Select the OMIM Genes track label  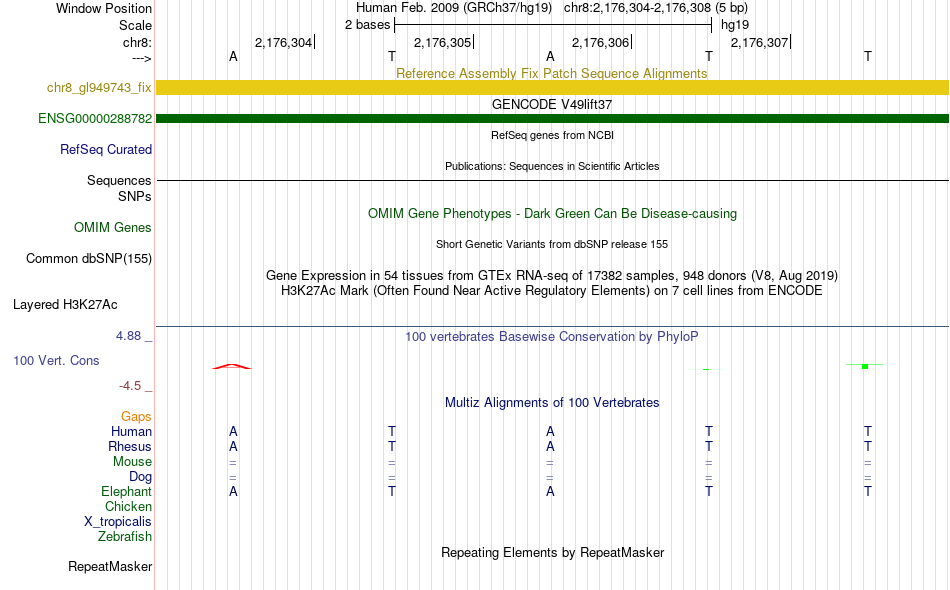(113, 228)
